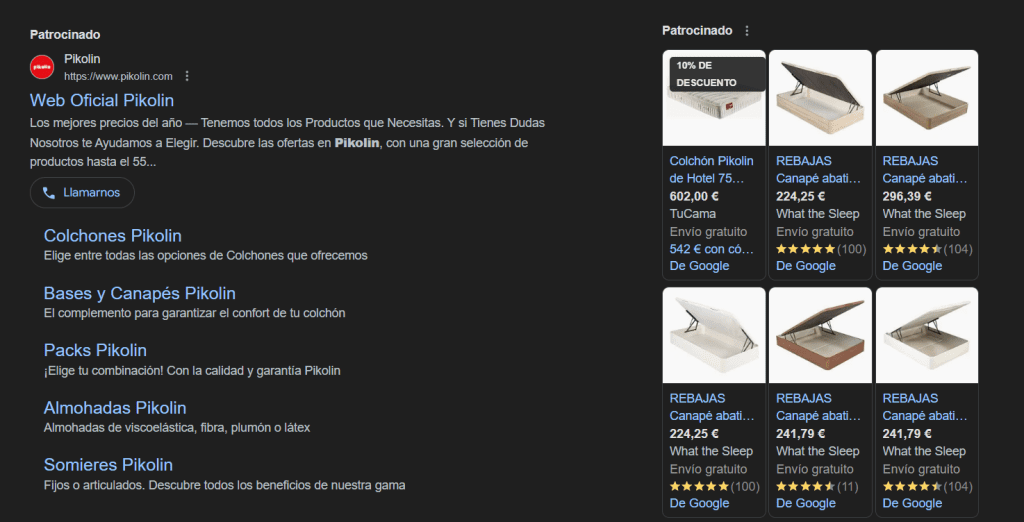
Task: Click the brown canapé product thumbnail
Action: (x=820, y=335)
